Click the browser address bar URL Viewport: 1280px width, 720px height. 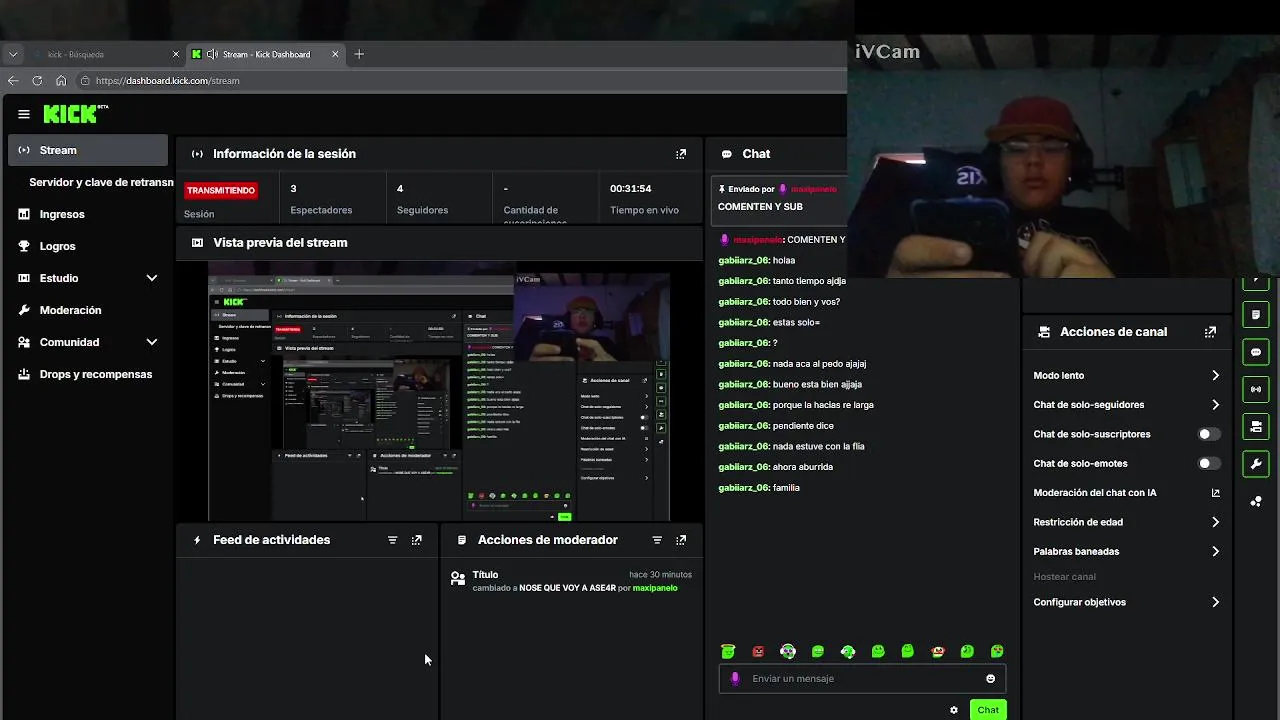167,81
